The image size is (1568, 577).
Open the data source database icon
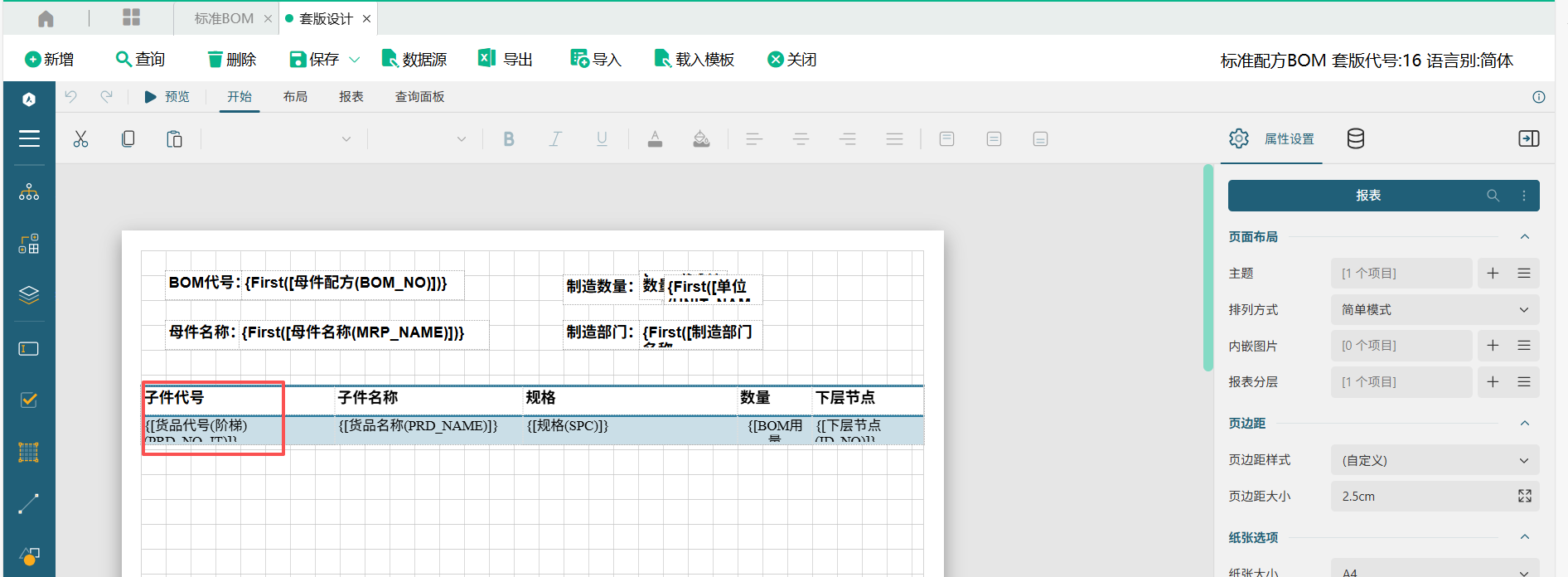pos(1355,139)
